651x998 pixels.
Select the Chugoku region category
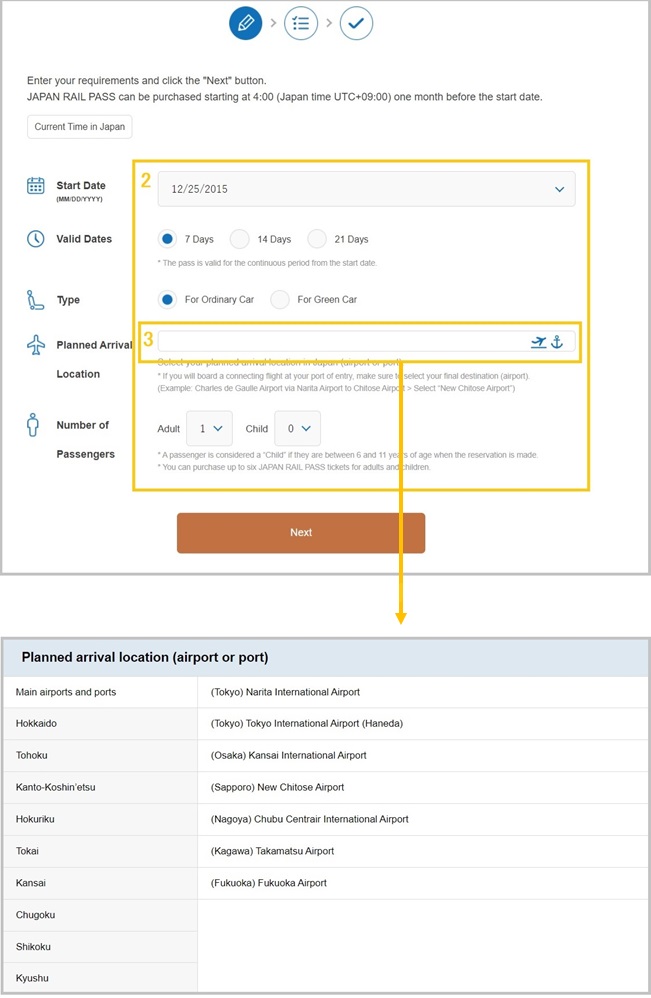pyautogui.click(x=101, y=915)
